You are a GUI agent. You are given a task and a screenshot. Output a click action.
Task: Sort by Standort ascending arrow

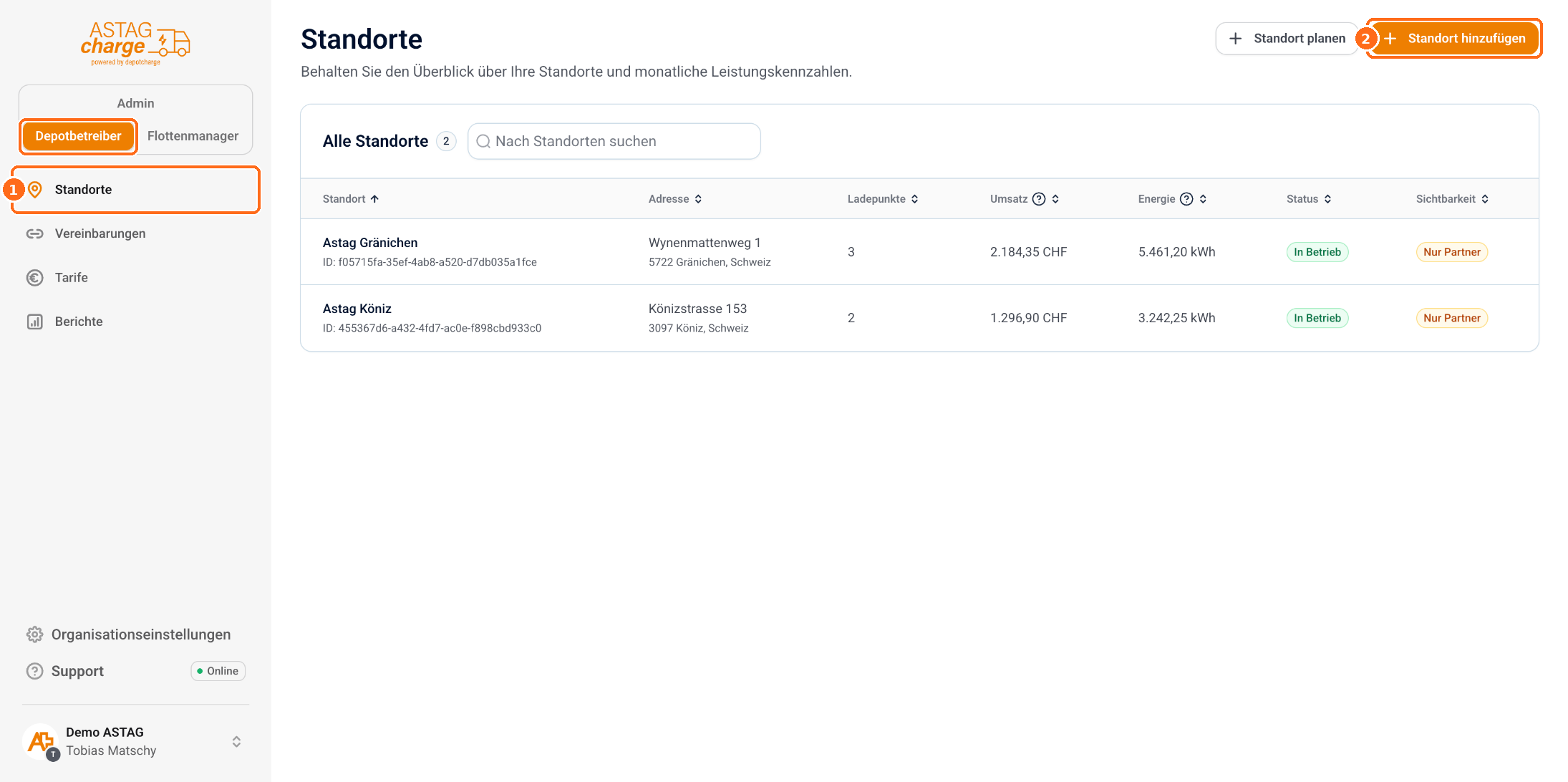(374, 199)
